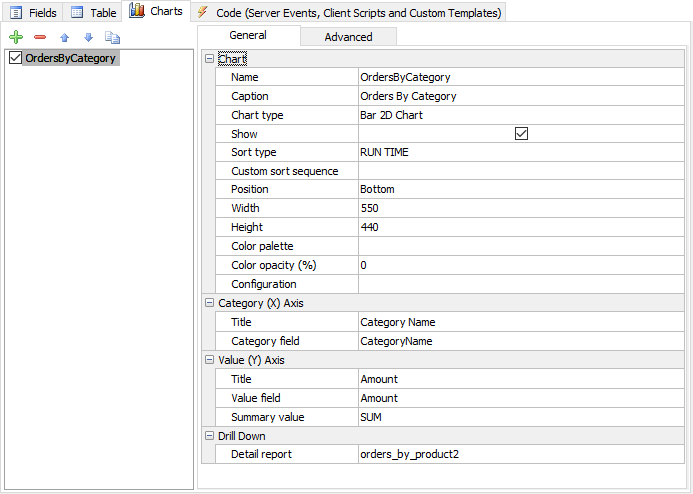The image size is (693, 494).
Task: Move chart down with blue down arrow
Action: coord(88,38)
